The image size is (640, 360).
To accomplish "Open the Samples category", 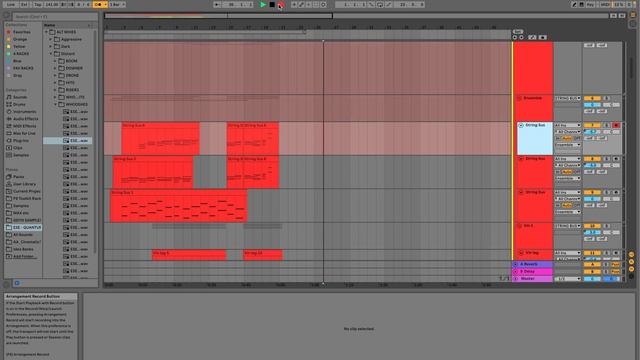I will 21,155.
